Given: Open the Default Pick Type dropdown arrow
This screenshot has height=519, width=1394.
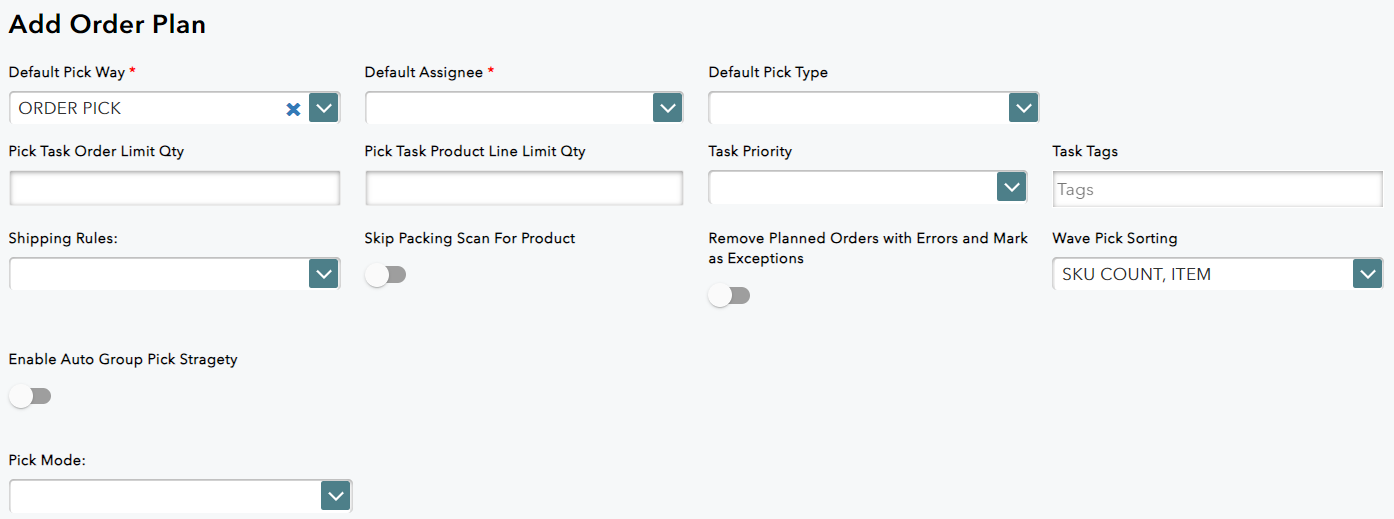Looking at the screenshot, I should [1023, 108].
